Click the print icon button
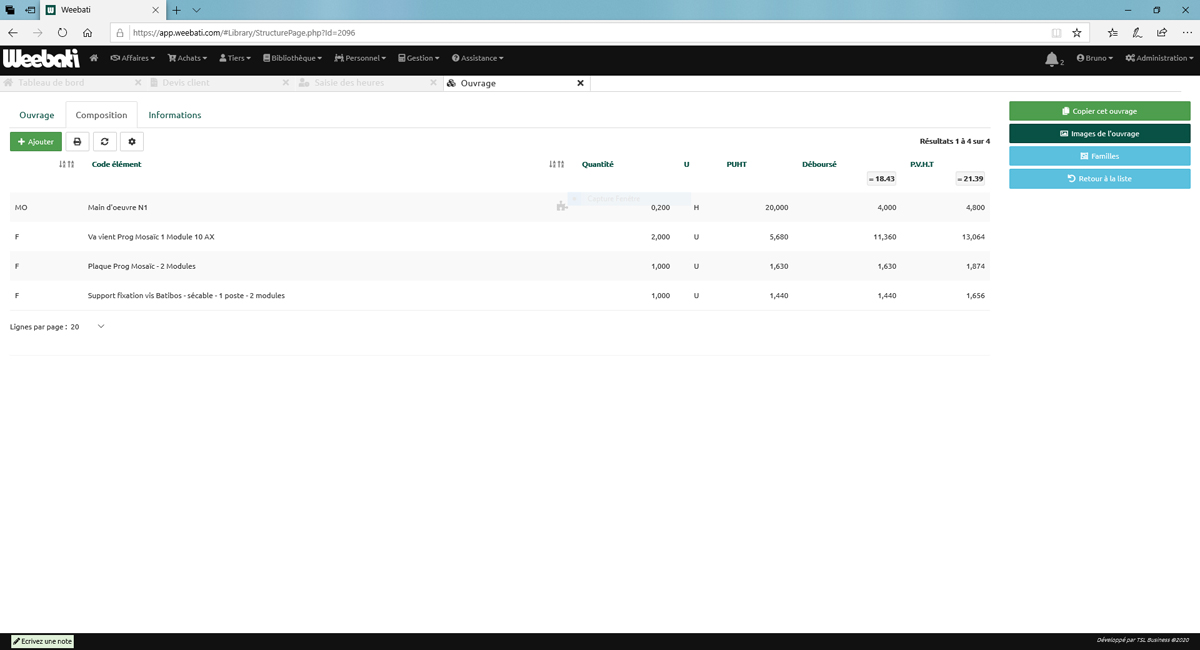Viewport: 1200px width, 650px height. click(x=77, y=142)
